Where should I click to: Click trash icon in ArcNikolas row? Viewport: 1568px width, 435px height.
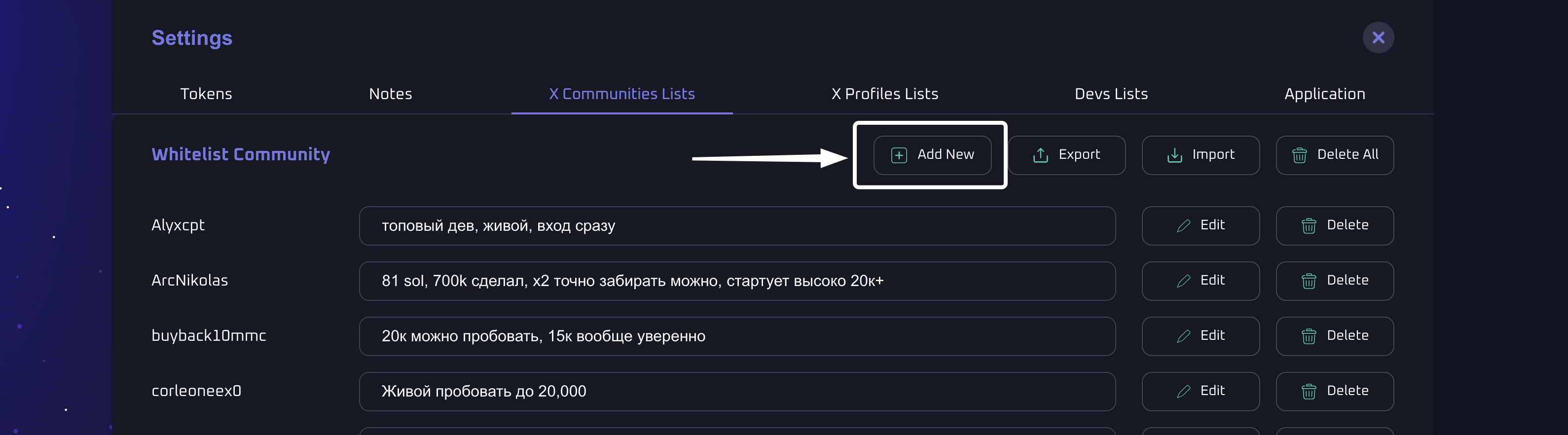1308,281
